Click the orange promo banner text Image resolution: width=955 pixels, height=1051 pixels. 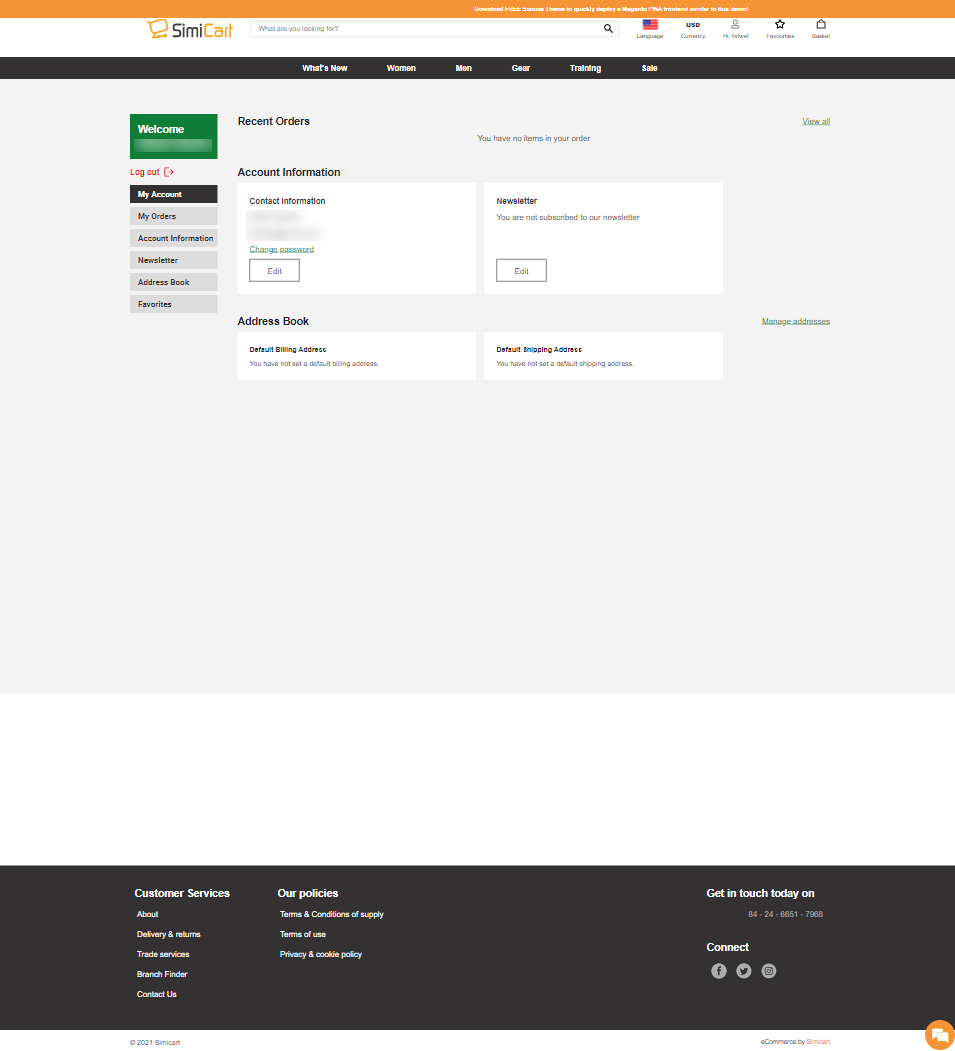[x=611, y=9]
